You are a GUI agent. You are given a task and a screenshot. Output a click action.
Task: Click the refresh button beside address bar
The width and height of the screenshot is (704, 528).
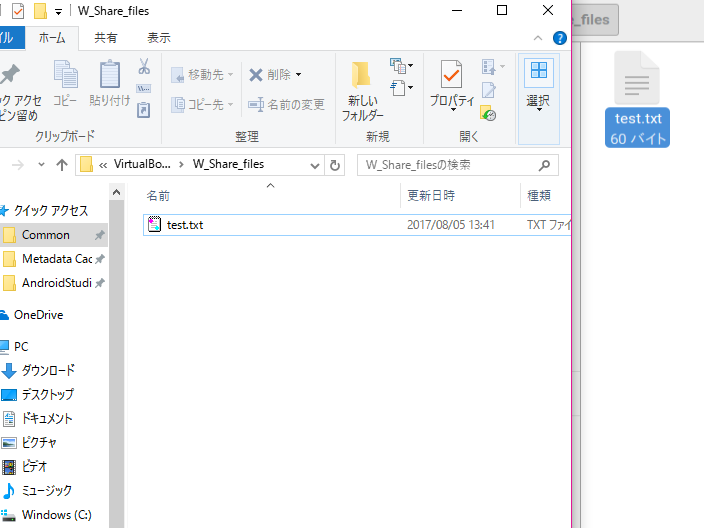[336, 165]
